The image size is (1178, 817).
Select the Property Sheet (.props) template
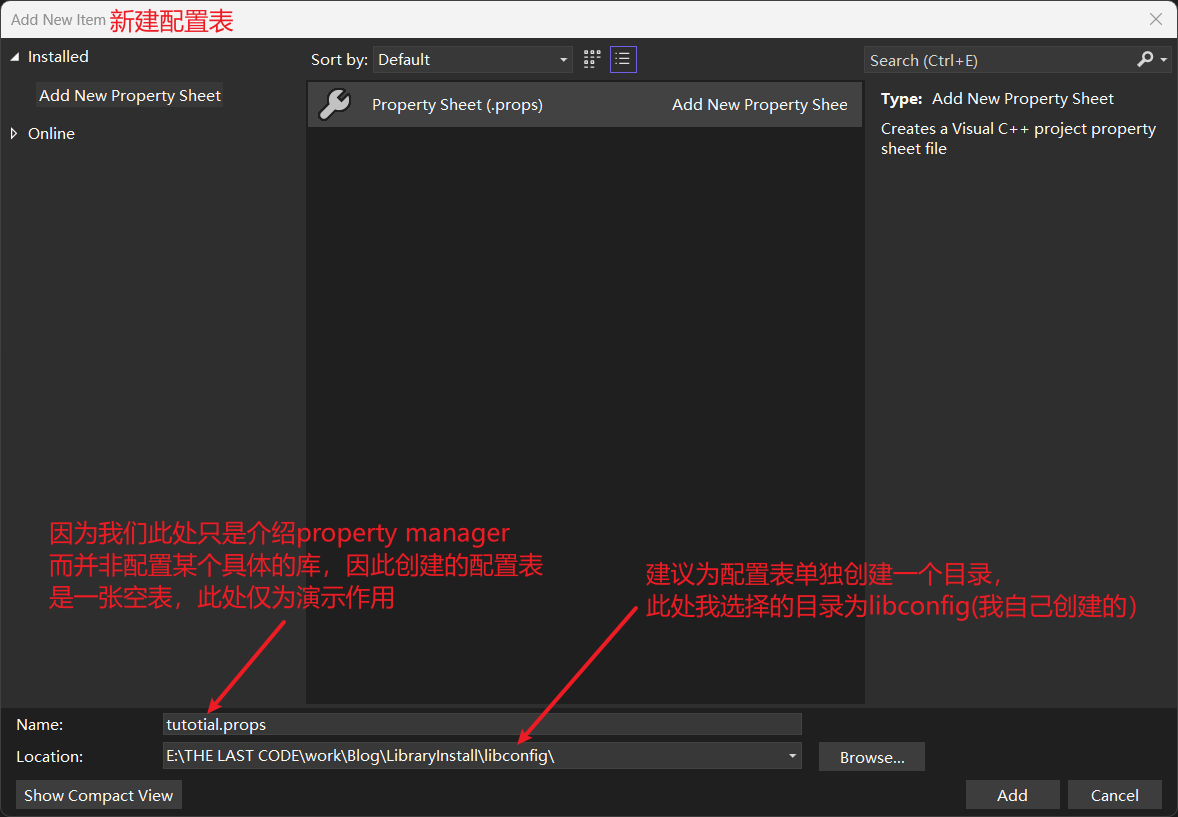pyautogui.click(x=584, y=104)
